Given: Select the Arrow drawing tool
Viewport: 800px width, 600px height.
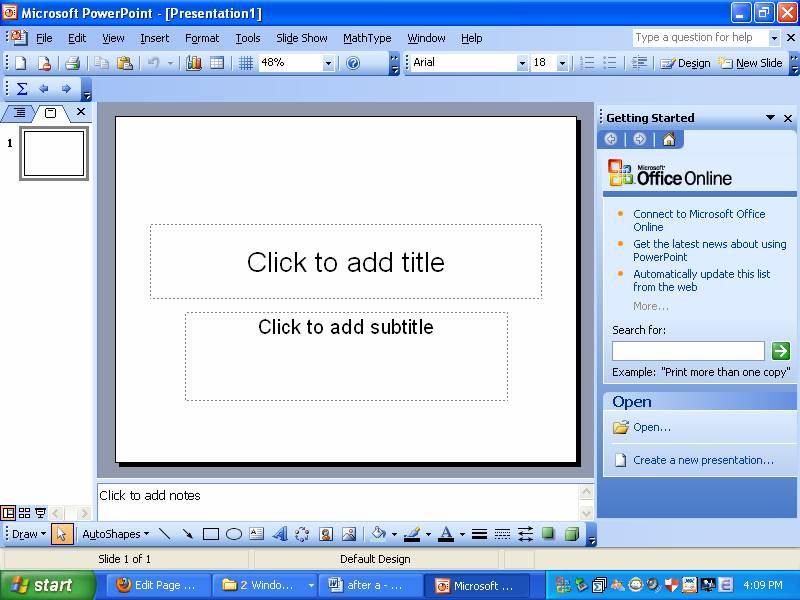Looking at the screenshot, I should point(188,534).
